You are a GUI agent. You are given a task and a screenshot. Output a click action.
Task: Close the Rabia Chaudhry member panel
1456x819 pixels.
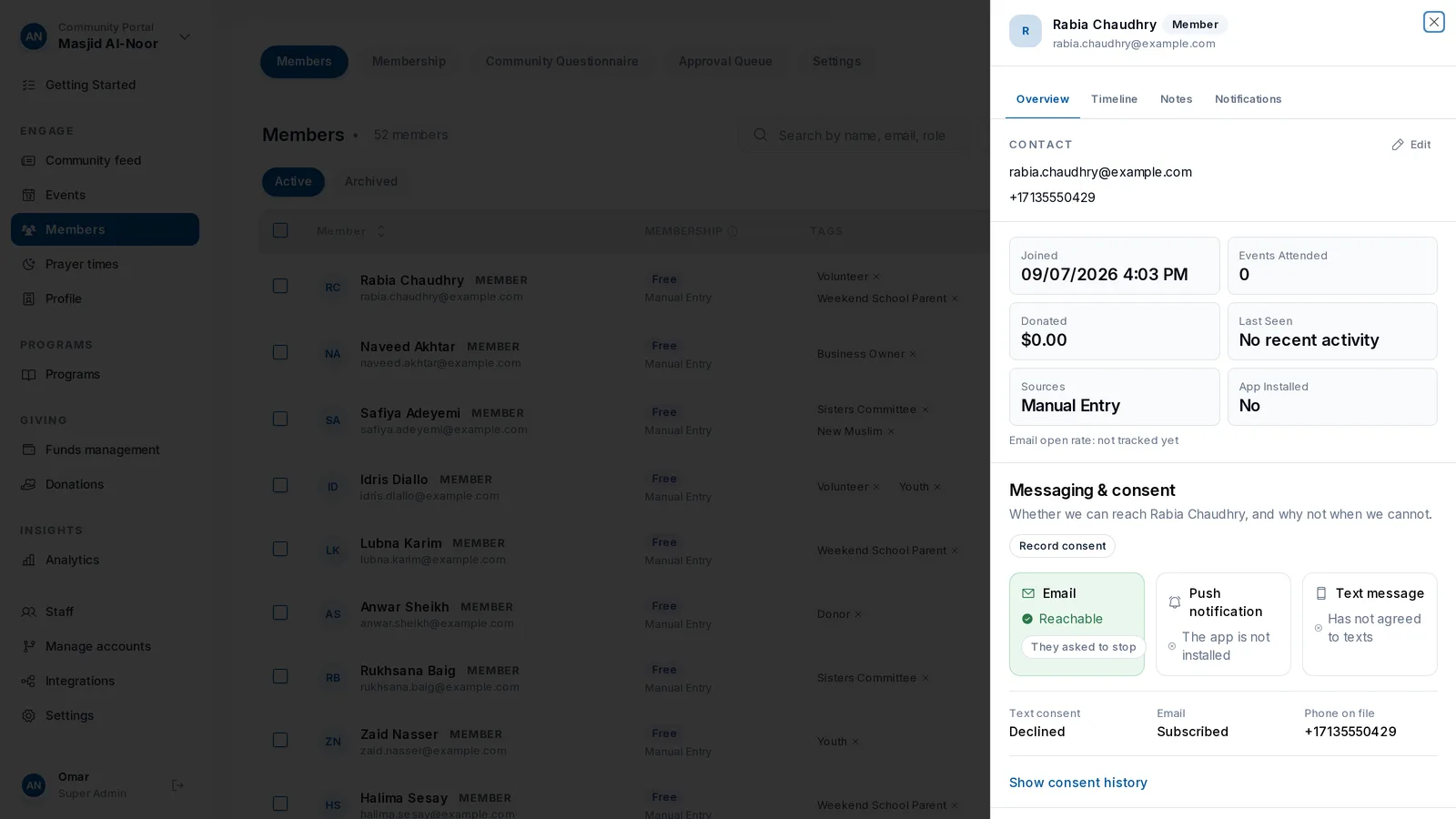tap(1433, 22)
